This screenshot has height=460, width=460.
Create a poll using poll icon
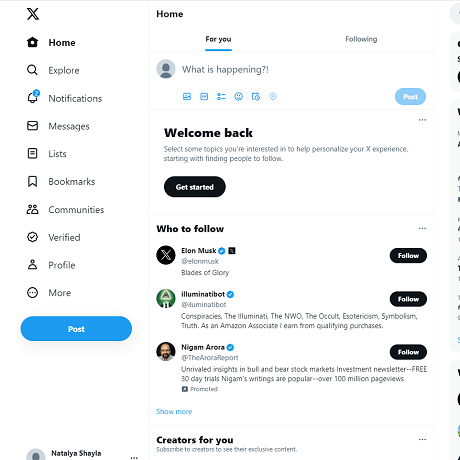221,97
